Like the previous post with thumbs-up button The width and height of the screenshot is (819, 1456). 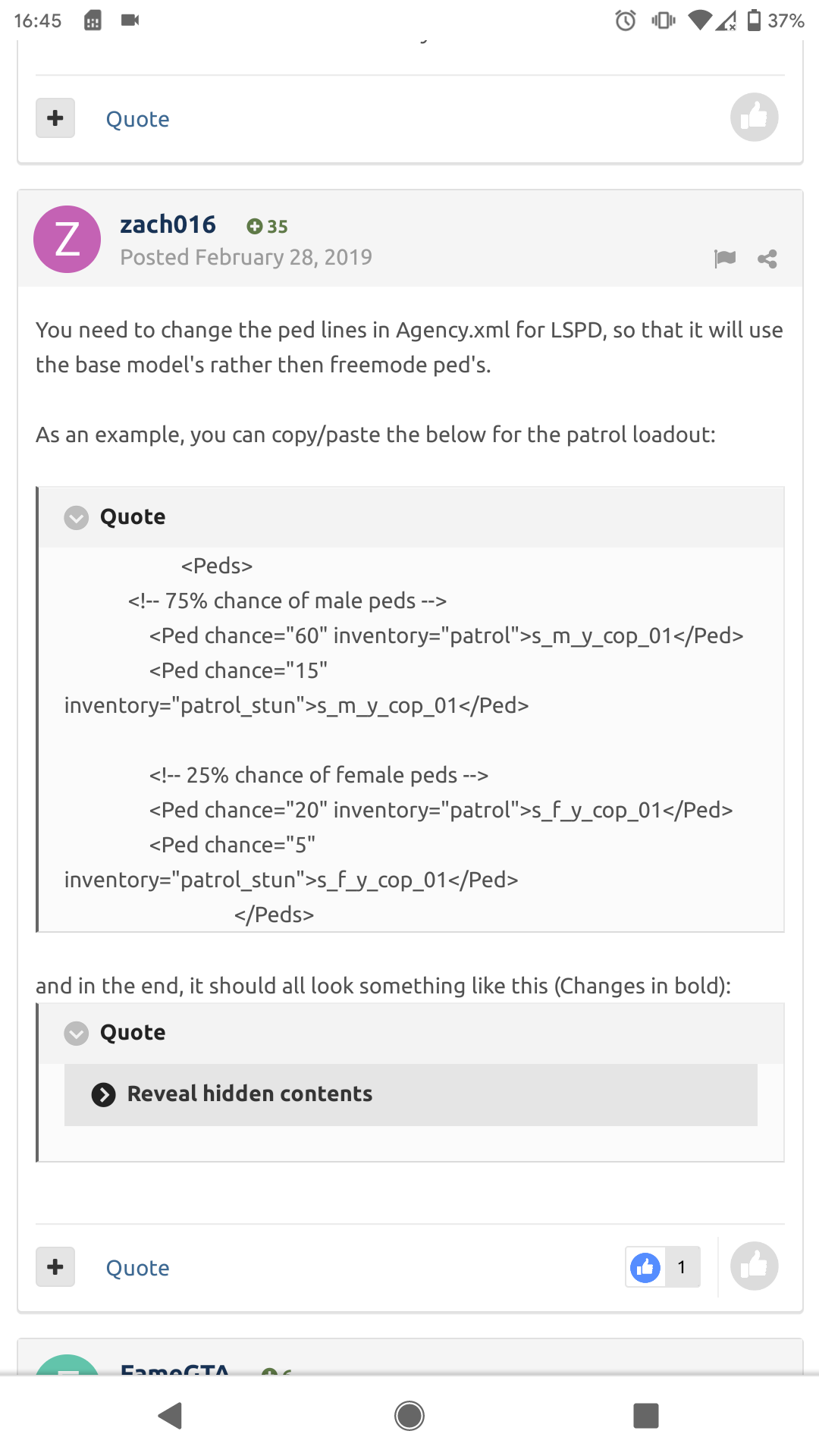point(754,118)
